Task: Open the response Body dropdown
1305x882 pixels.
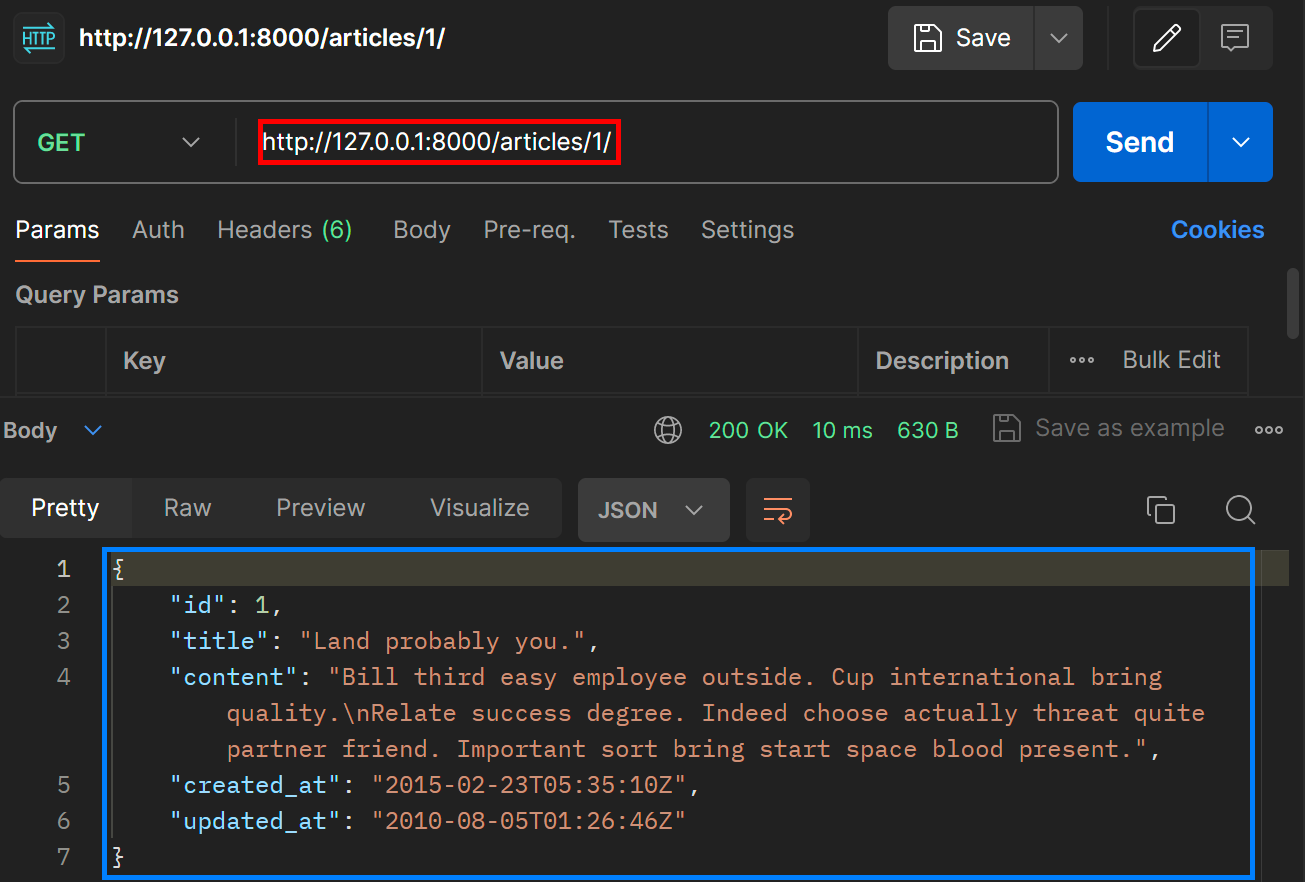Action: click(52, 430)
